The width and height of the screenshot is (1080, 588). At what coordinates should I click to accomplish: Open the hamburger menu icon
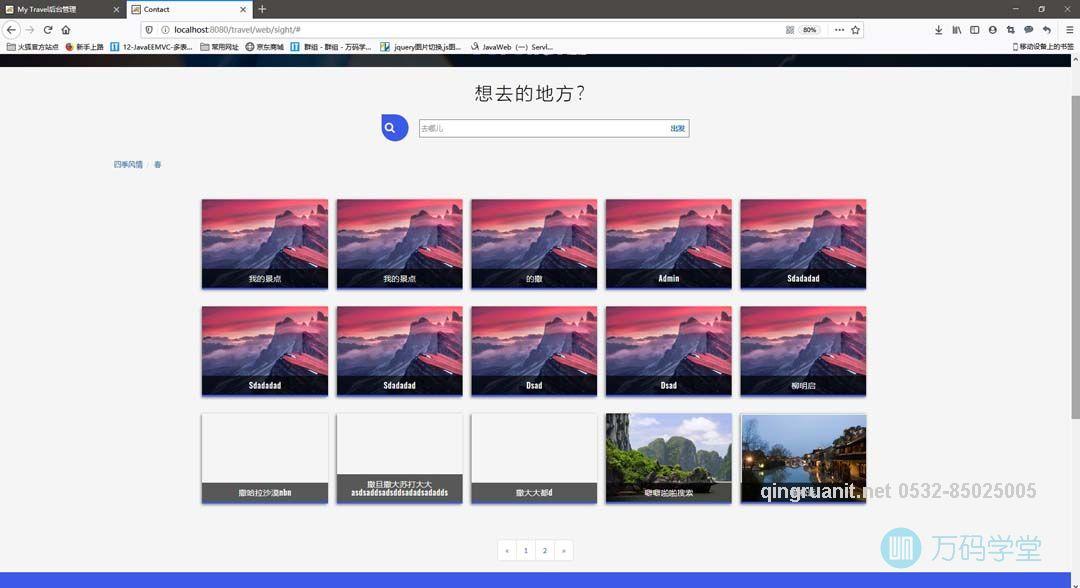[x=1070, y=29]
